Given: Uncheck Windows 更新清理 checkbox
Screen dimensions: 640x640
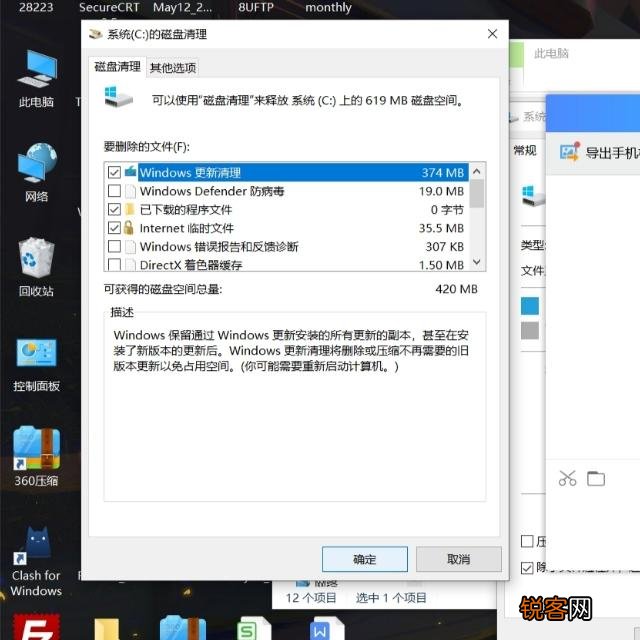Looking at the screenshot, I should (x=114, y=172).
